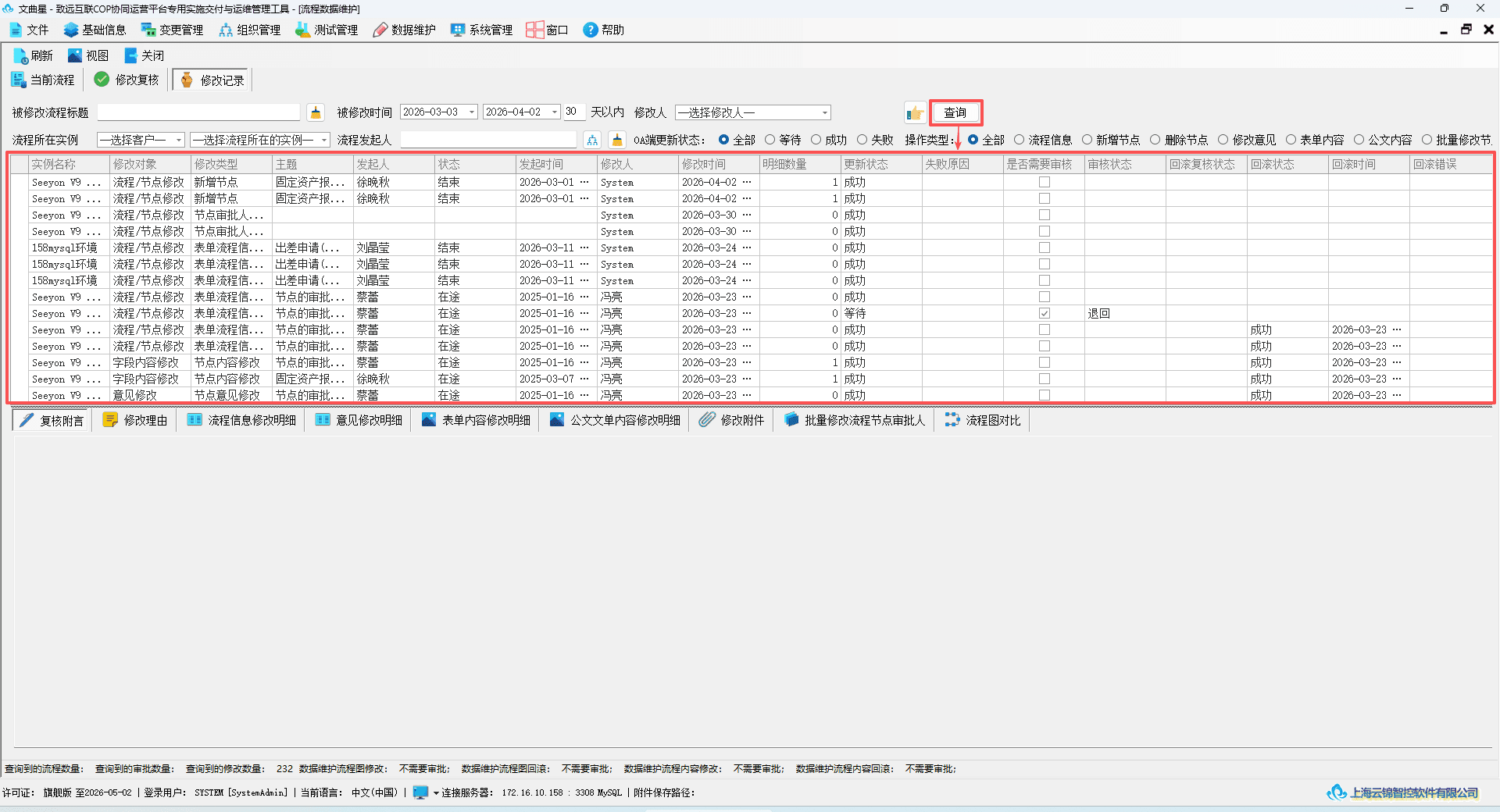Expand the 选择客户 dropdown
Viewport: 1500px width, 812px height.
[179, 141]
